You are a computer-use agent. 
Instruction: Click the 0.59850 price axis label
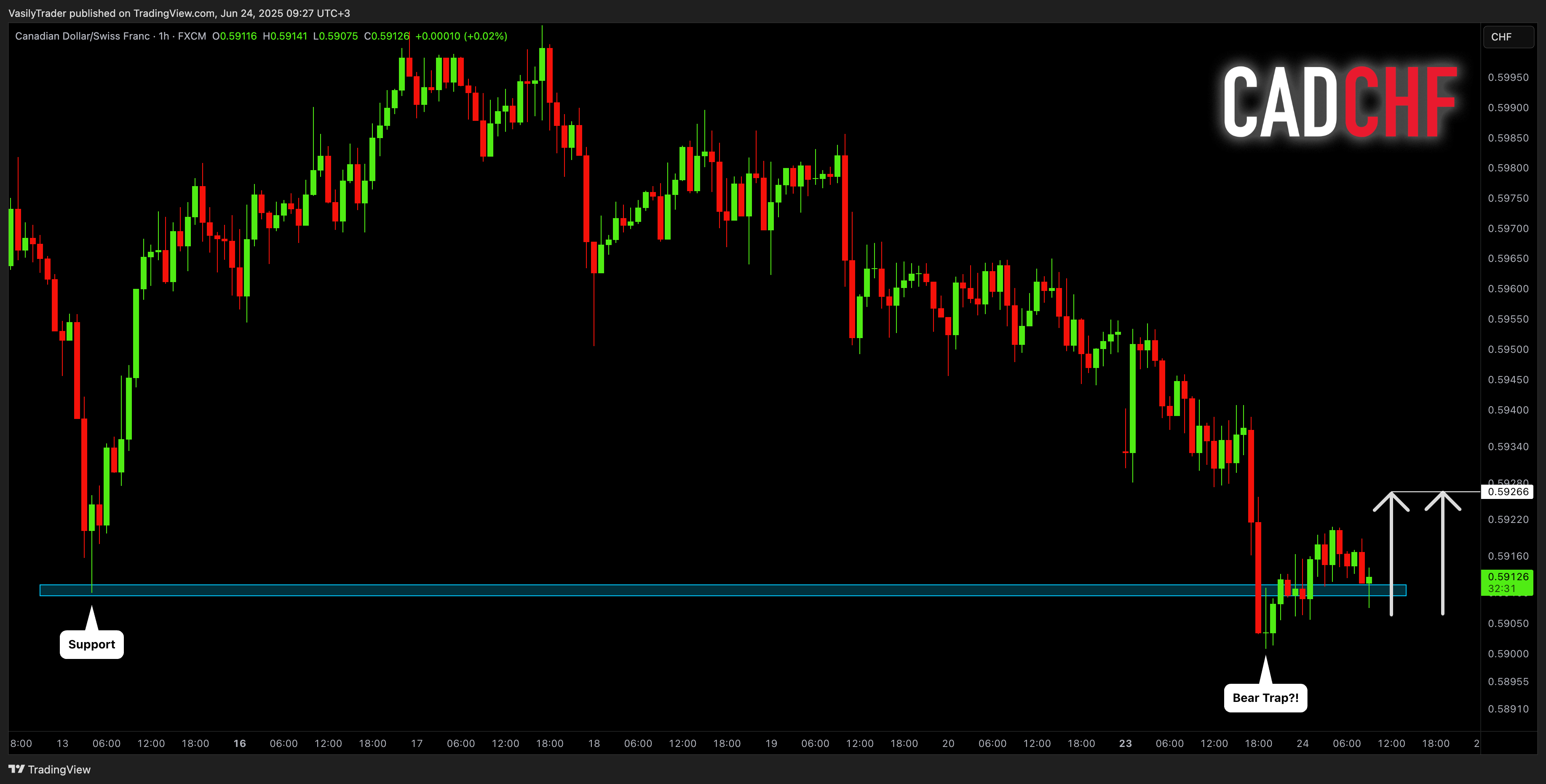(x=1508, y=138)
